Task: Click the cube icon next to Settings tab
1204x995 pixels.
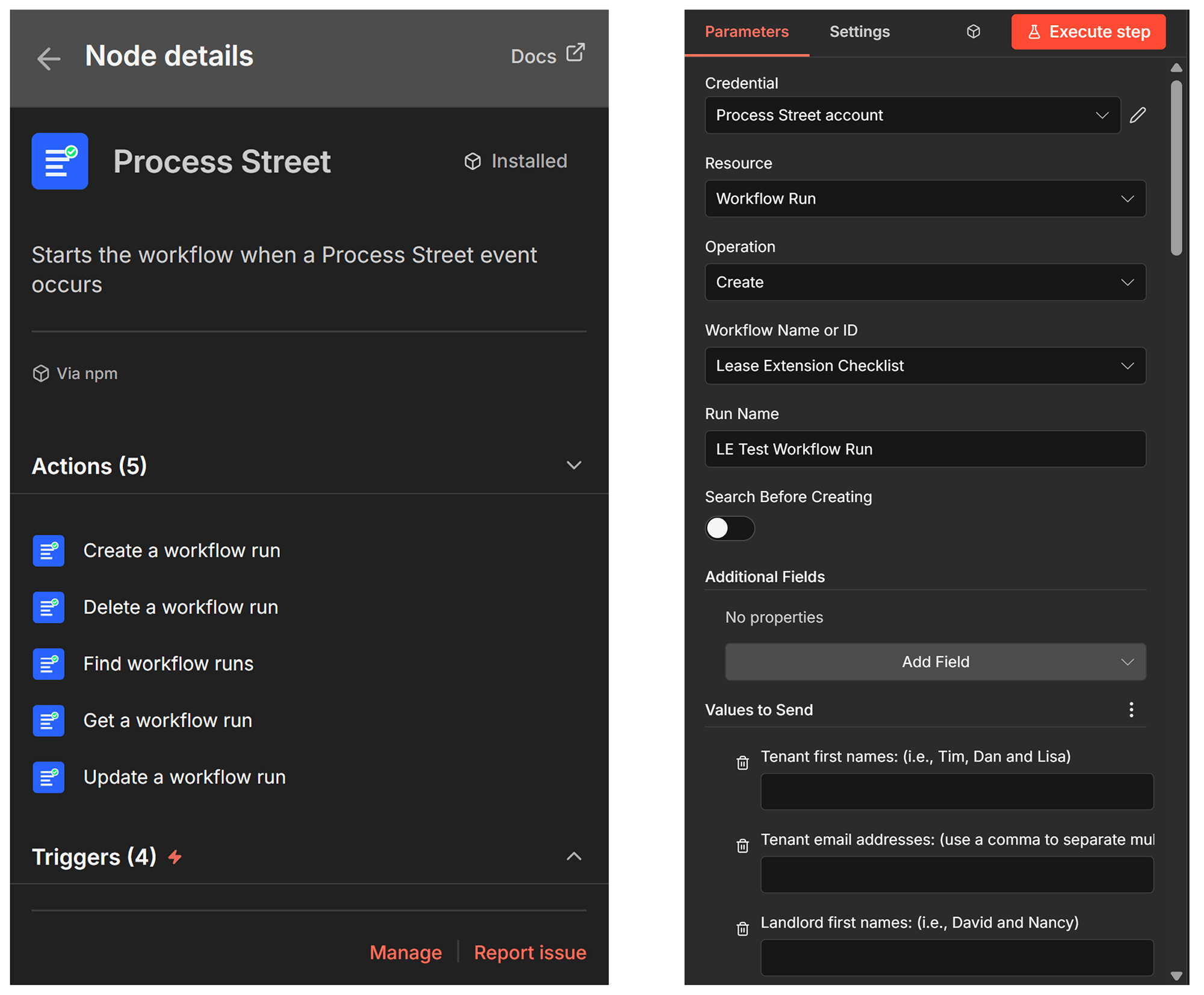Action: click(973, 32)
